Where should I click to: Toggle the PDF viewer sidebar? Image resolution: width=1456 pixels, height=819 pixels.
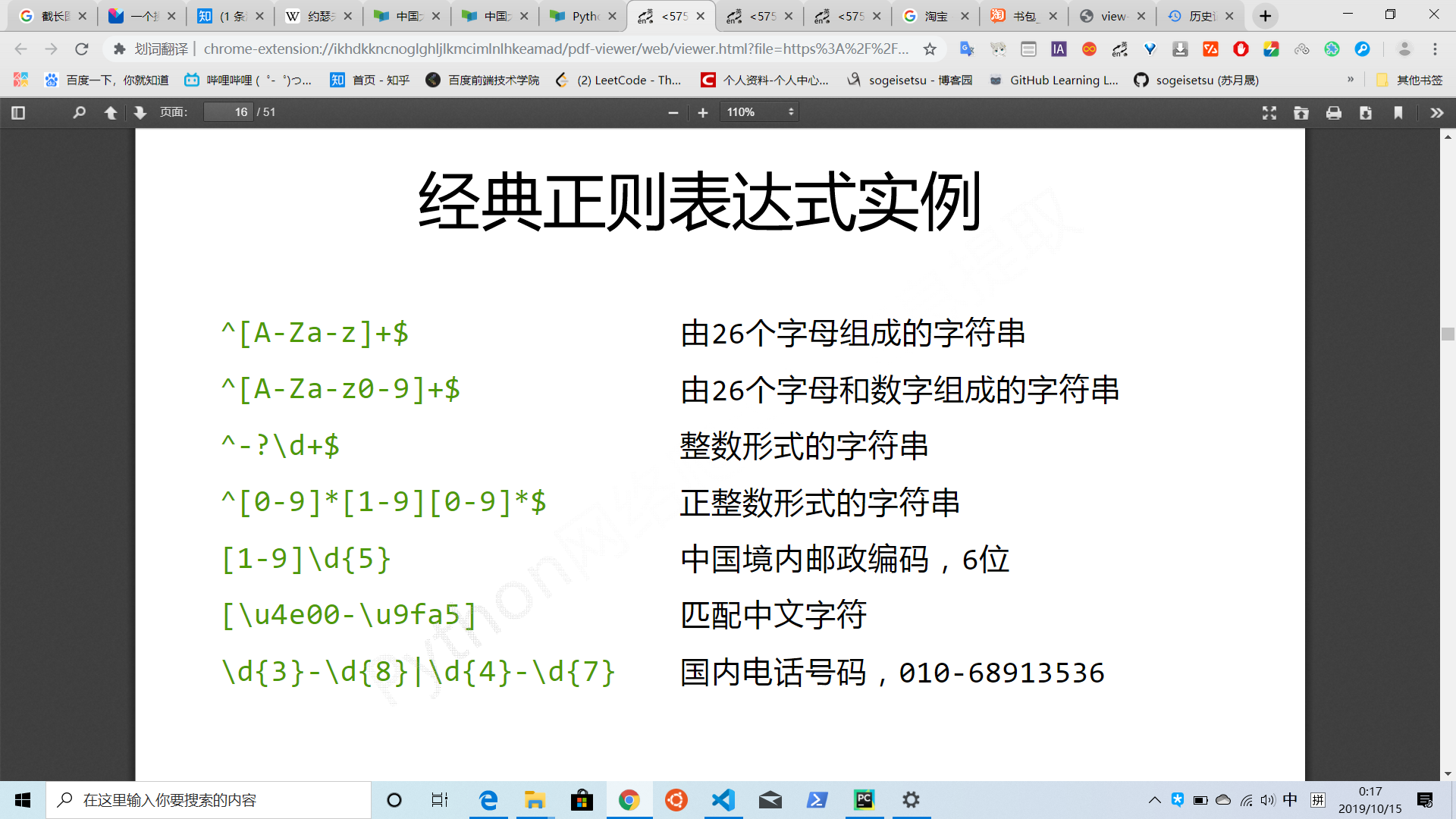point(19,112)
